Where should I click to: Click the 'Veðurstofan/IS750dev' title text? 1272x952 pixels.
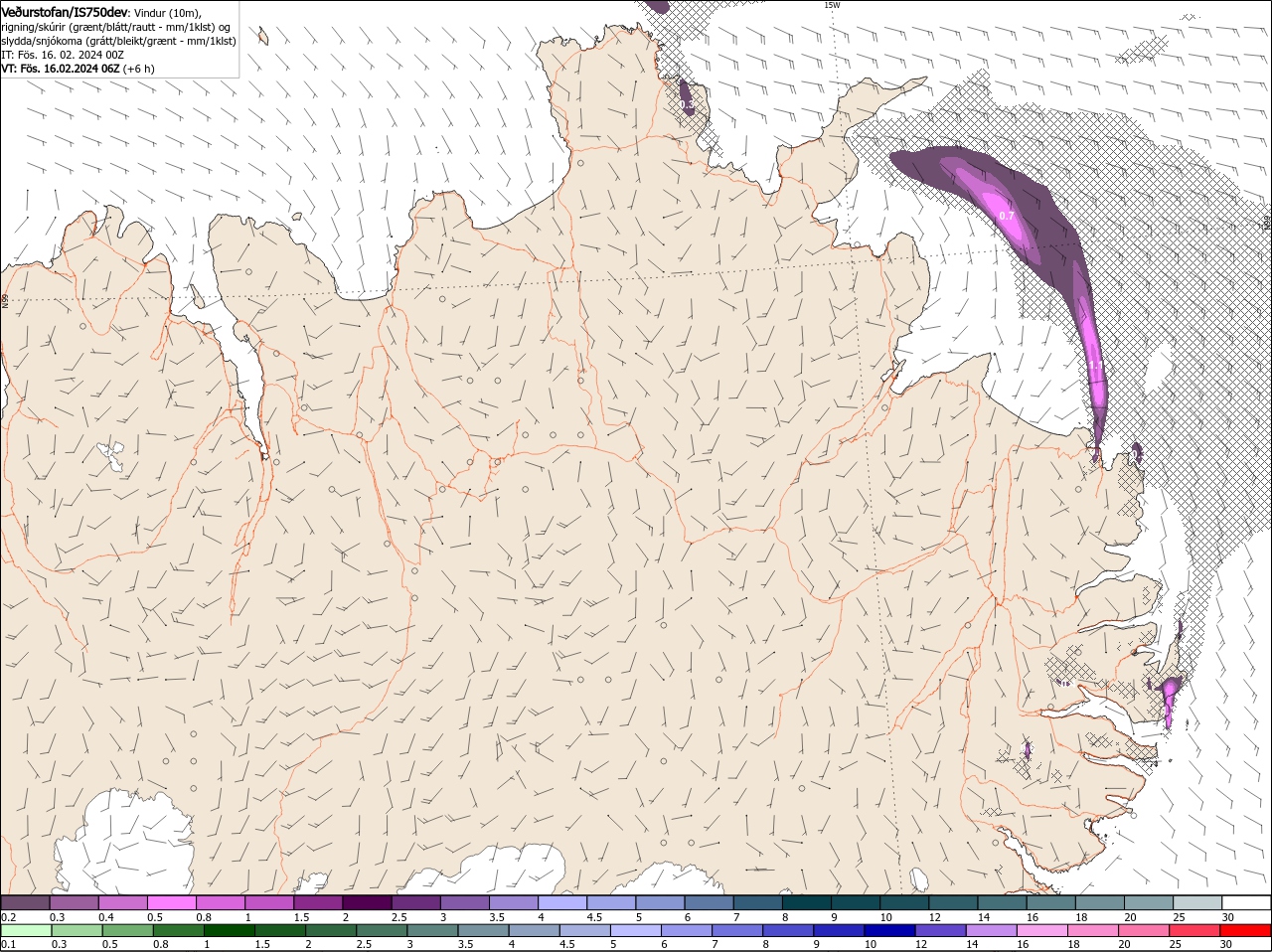[64, 11]
